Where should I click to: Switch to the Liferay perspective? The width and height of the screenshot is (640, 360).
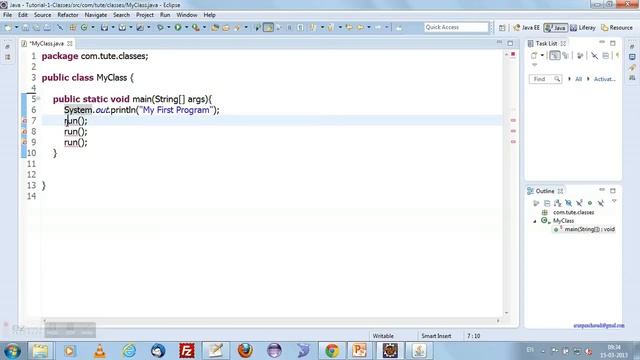point(583,28)
